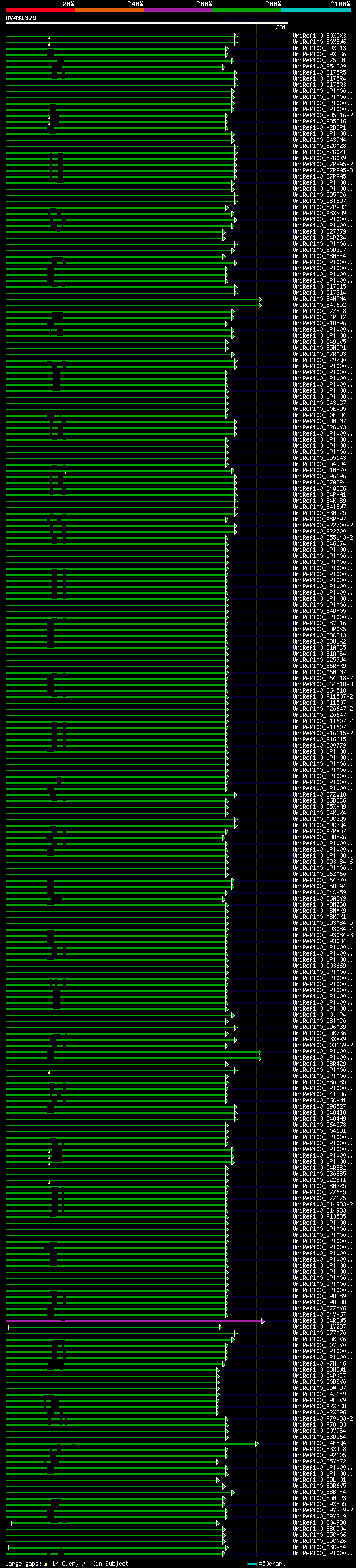Click the green ~80% identity legend segment

coord(247,10)
